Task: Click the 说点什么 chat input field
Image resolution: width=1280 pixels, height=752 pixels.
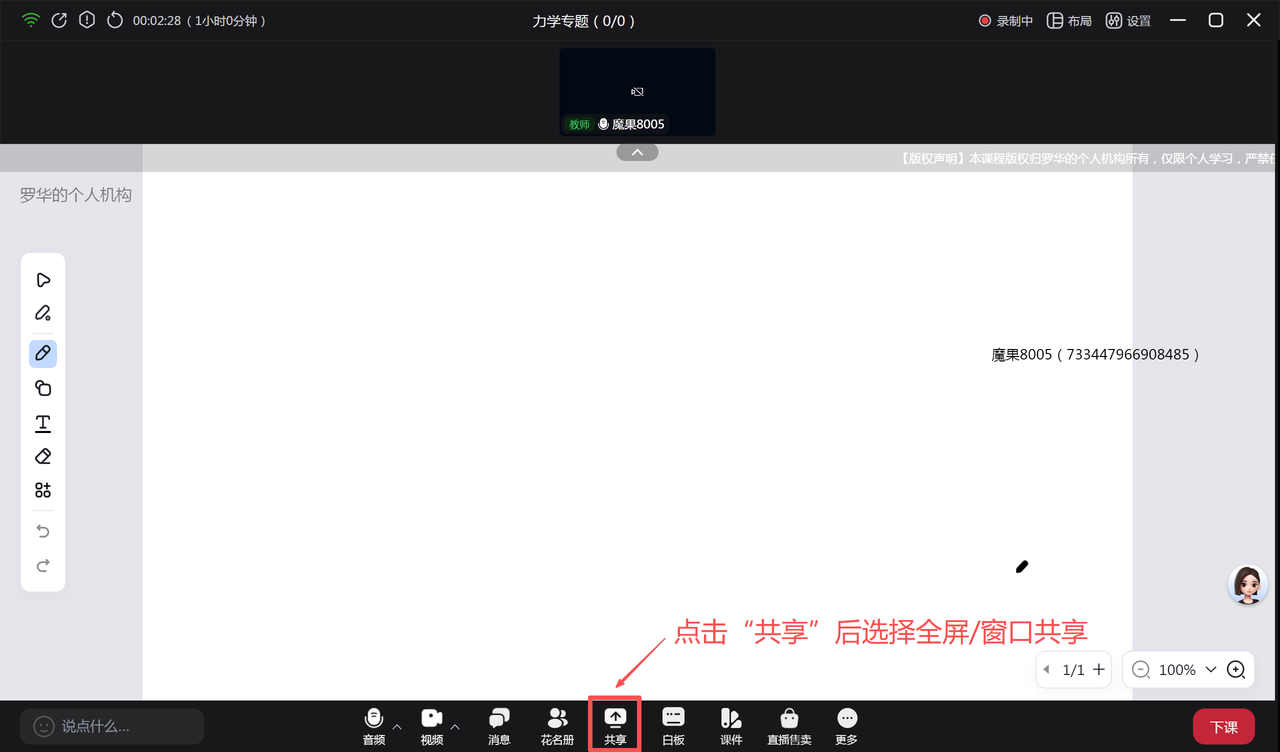Action: [112, 726]
